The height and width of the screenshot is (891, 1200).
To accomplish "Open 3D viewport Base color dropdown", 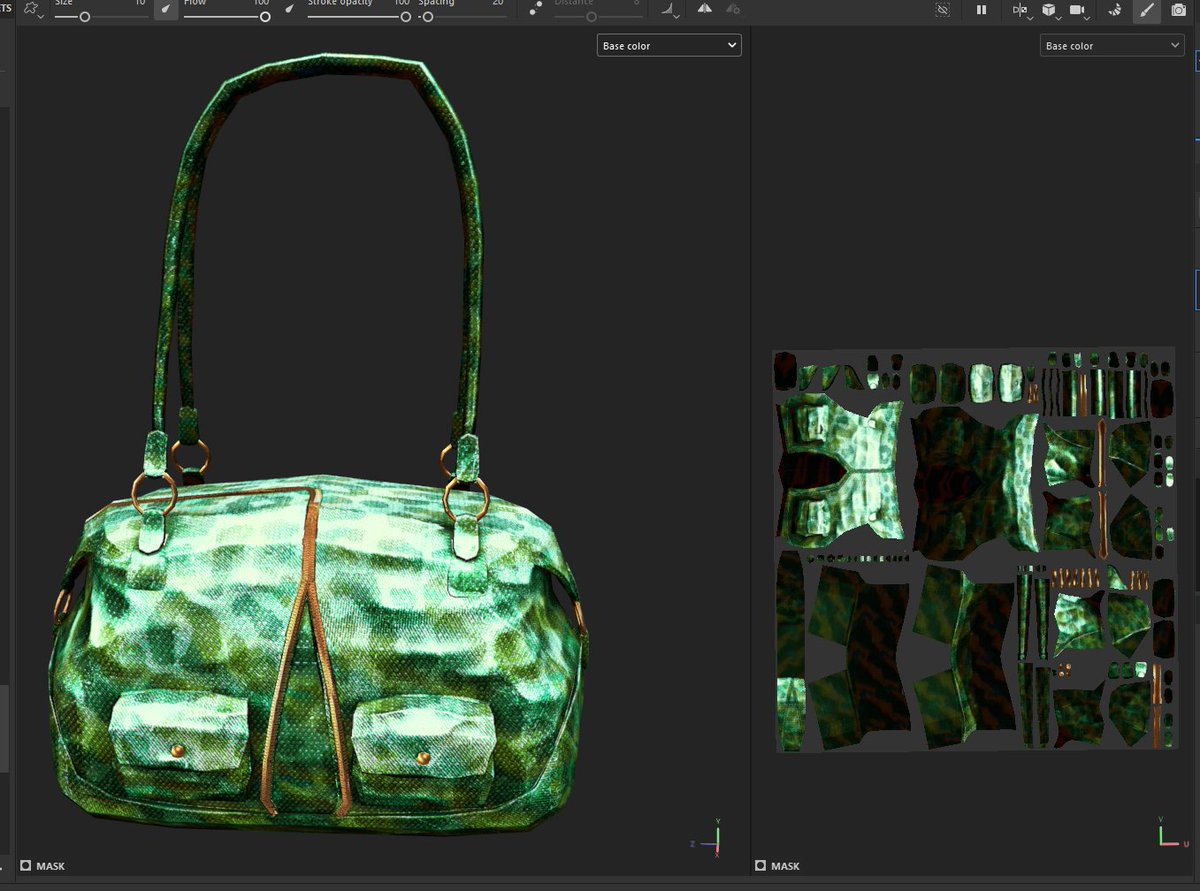I will pos(669,45).
